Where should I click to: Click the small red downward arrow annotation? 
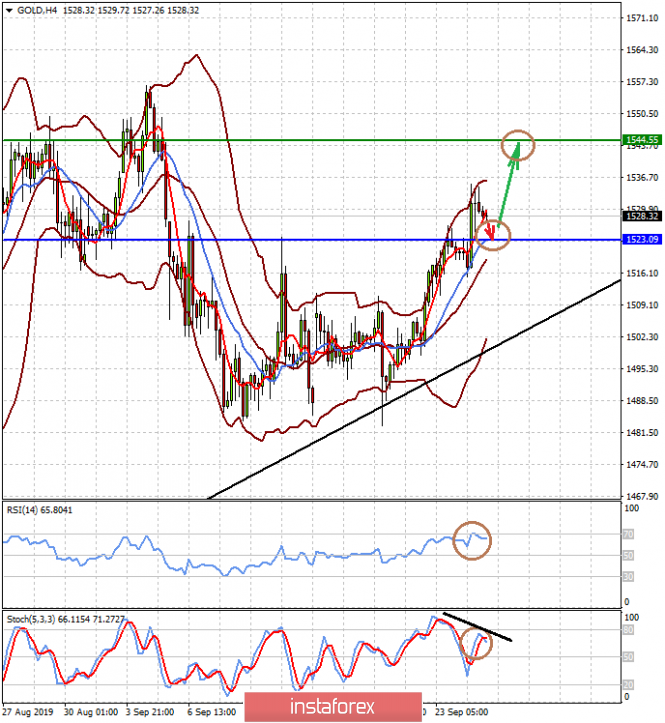point(490,232)
